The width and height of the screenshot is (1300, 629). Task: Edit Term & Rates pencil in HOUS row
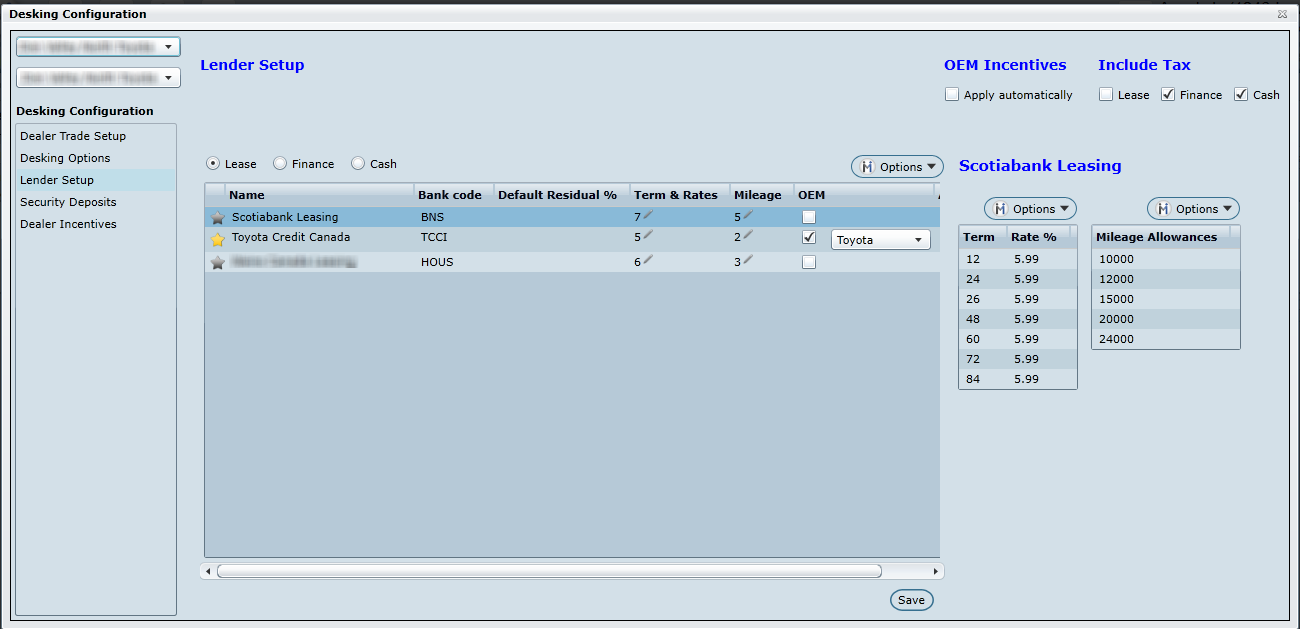648,260
